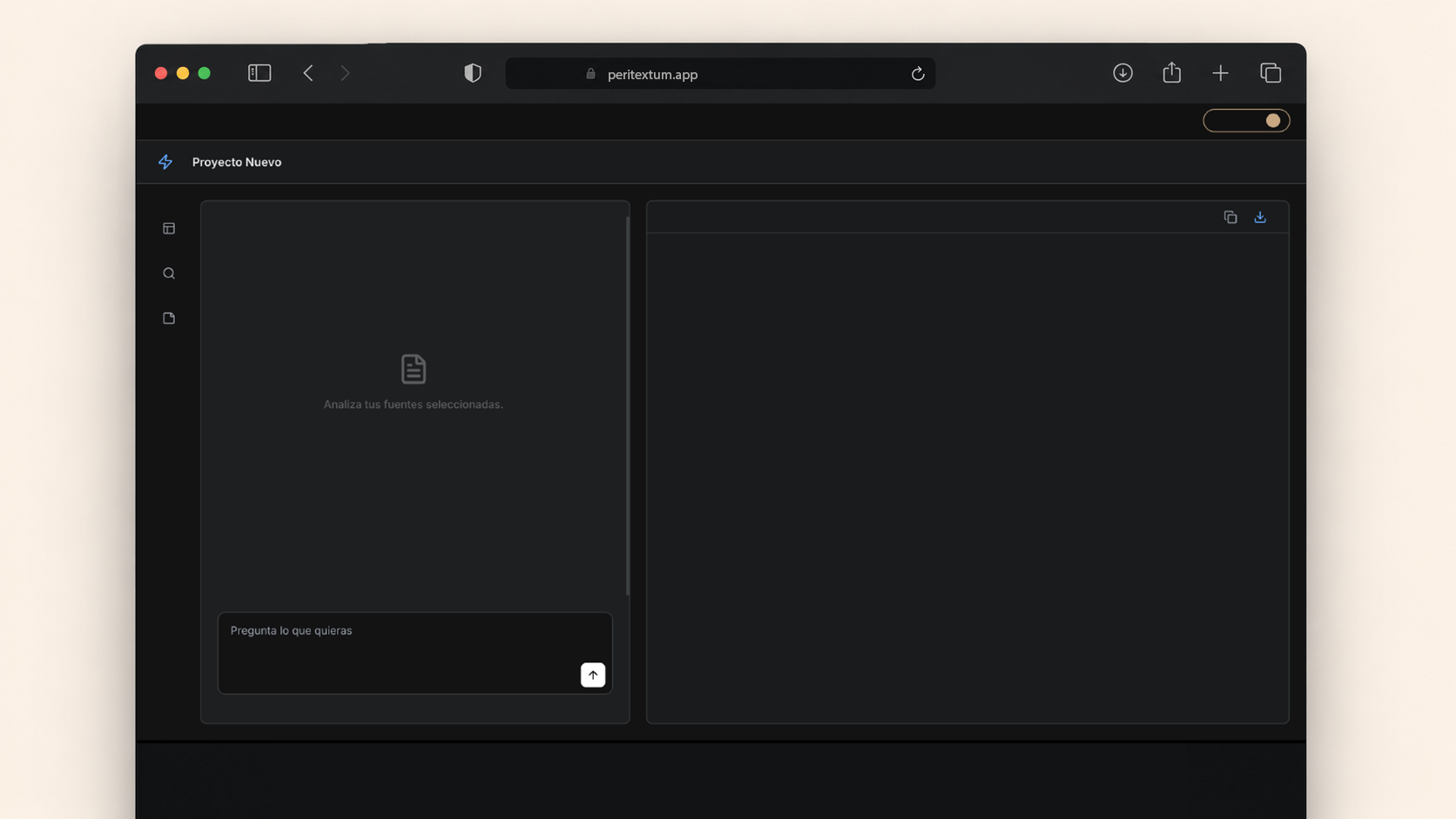Open the documents file icon in sidebar

click(169, 319)
